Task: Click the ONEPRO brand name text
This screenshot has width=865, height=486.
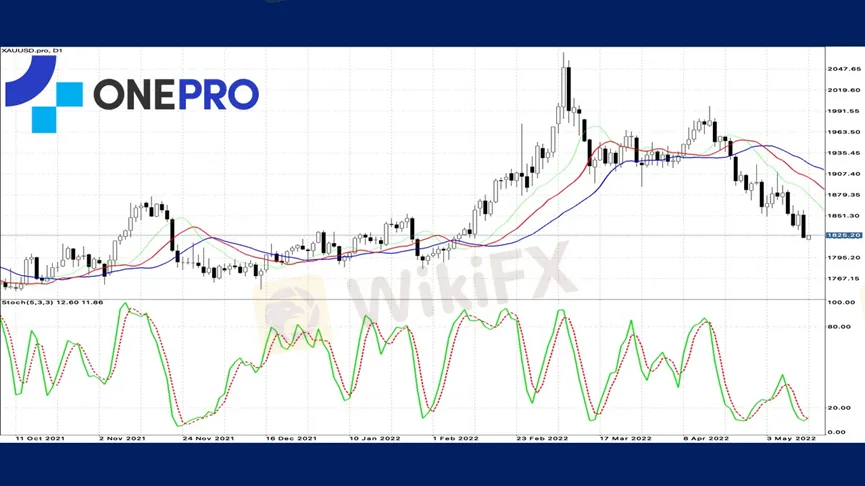Action: pos(176,94)
